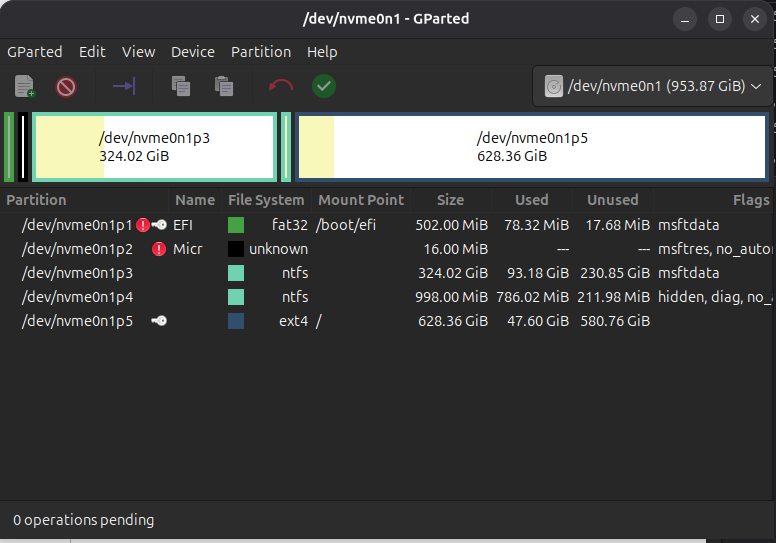Click the Undo last operation icon
776x543 pixels.
281,87
